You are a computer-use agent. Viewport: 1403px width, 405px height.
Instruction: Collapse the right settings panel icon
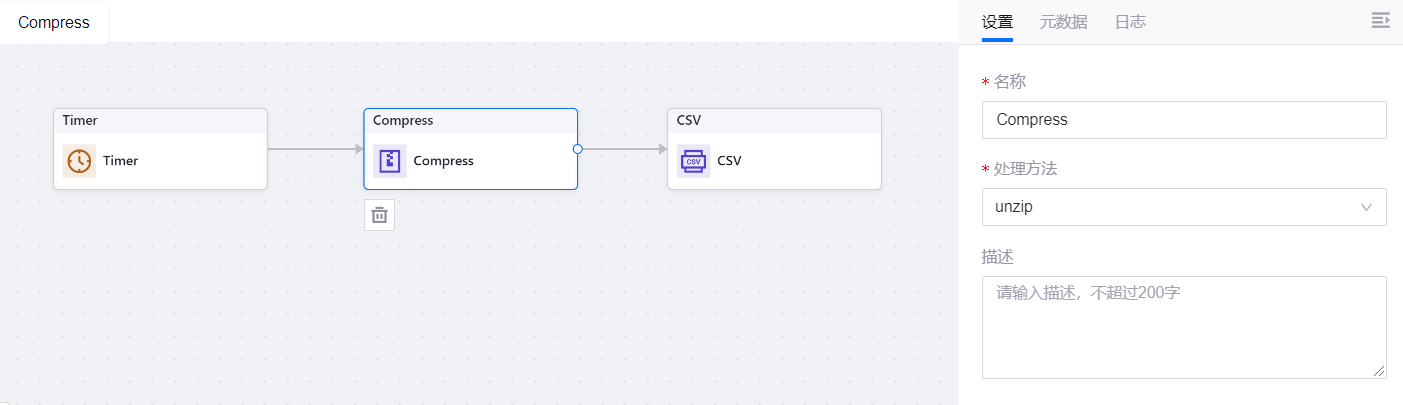tap(1380, 21)
